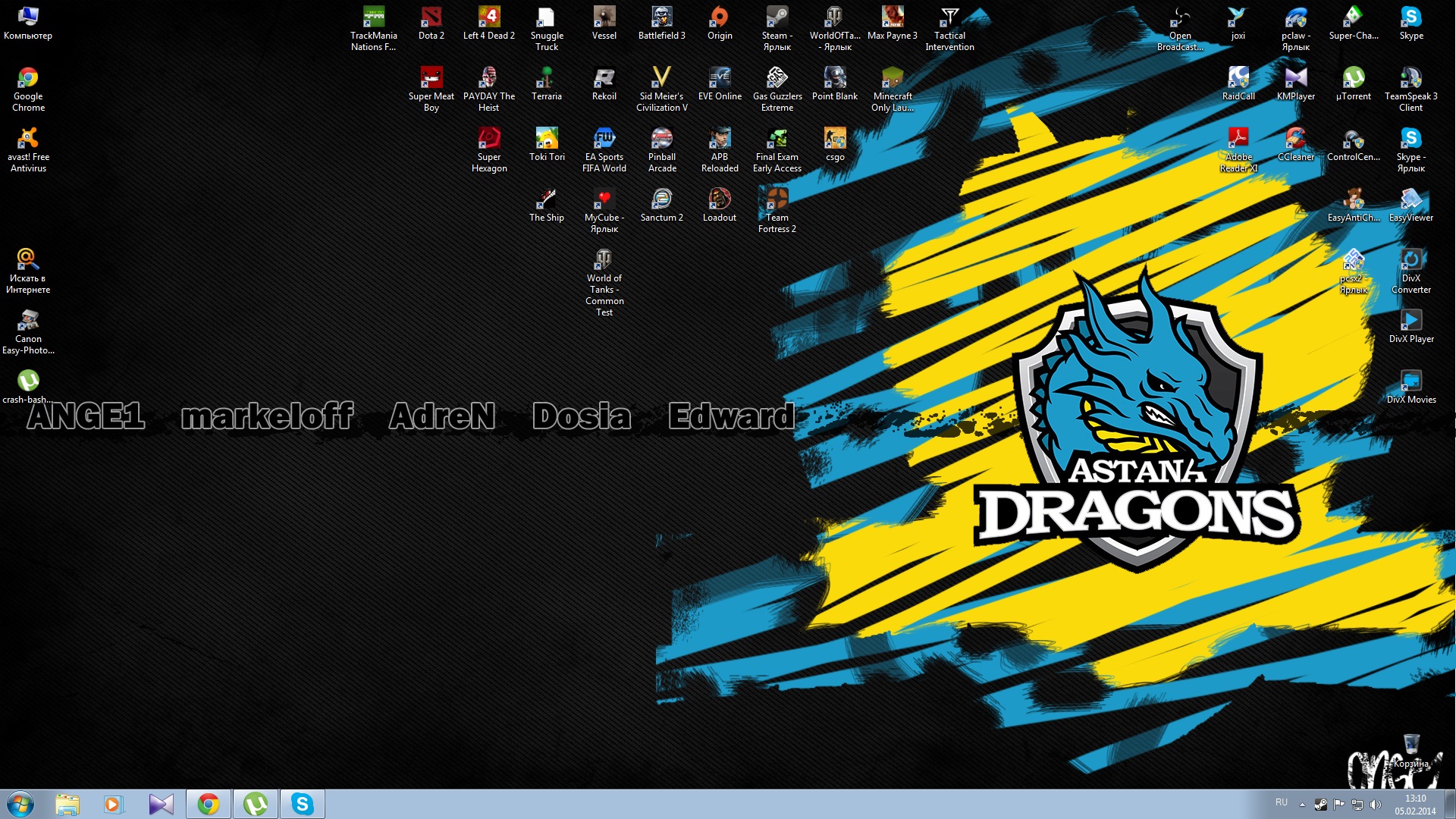Click the Google Chrome desktop shortcut
Screen dimensions: 1456x819
pos(28,79)
